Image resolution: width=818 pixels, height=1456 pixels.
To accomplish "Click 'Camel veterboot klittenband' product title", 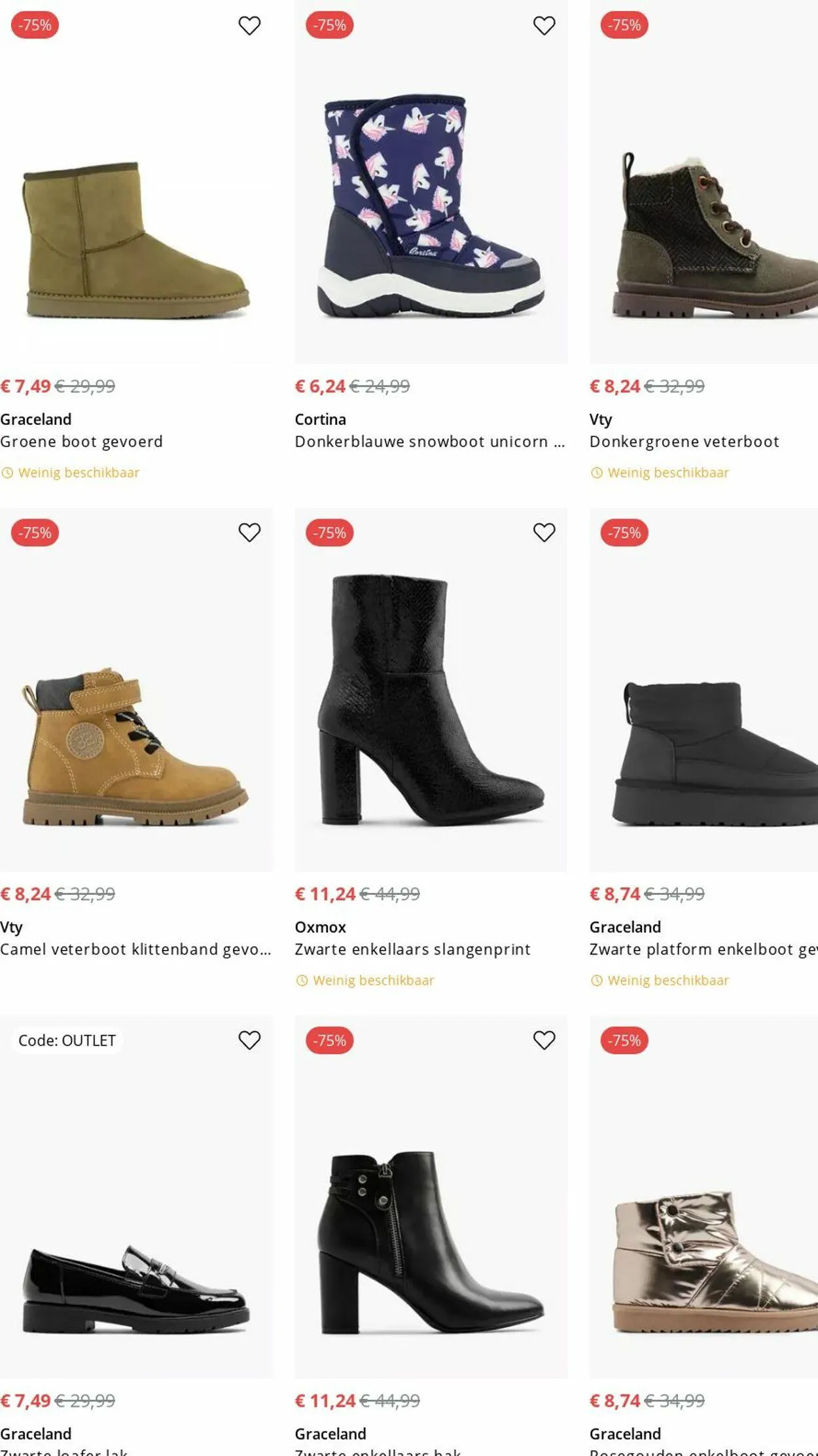I will point(134,949).
